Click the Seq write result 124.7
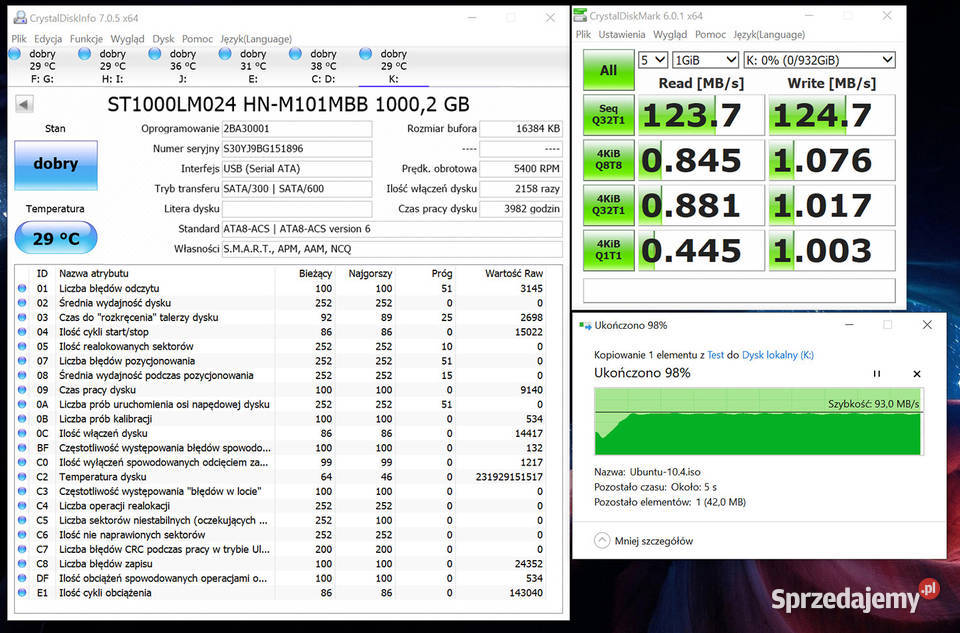 coord(831,115)
